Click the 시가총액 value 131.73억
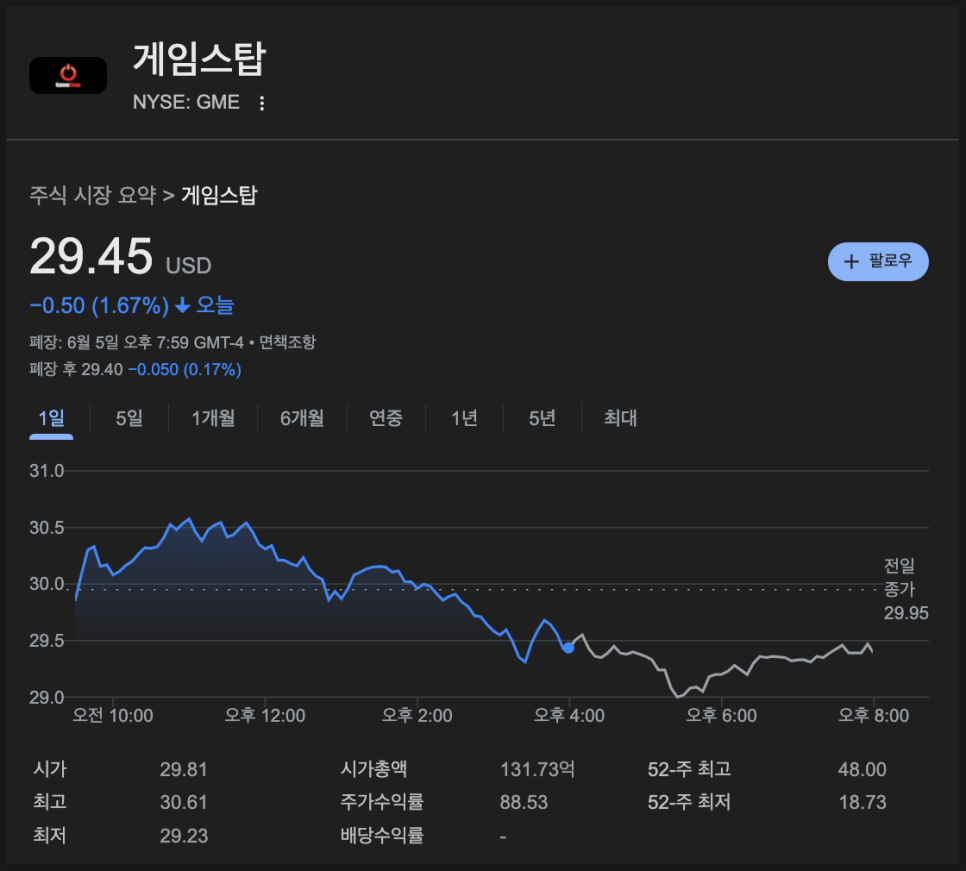This screenshot has height=871, width=966. [x=537, y=769]
